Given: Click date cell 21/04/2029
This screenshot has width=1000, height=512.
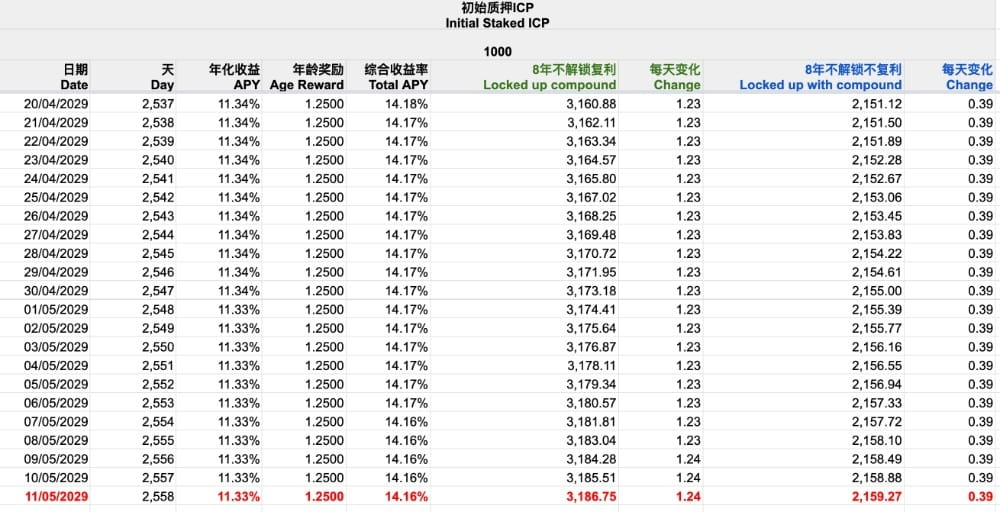Looking at the screenshot, I should coord(56,122).
